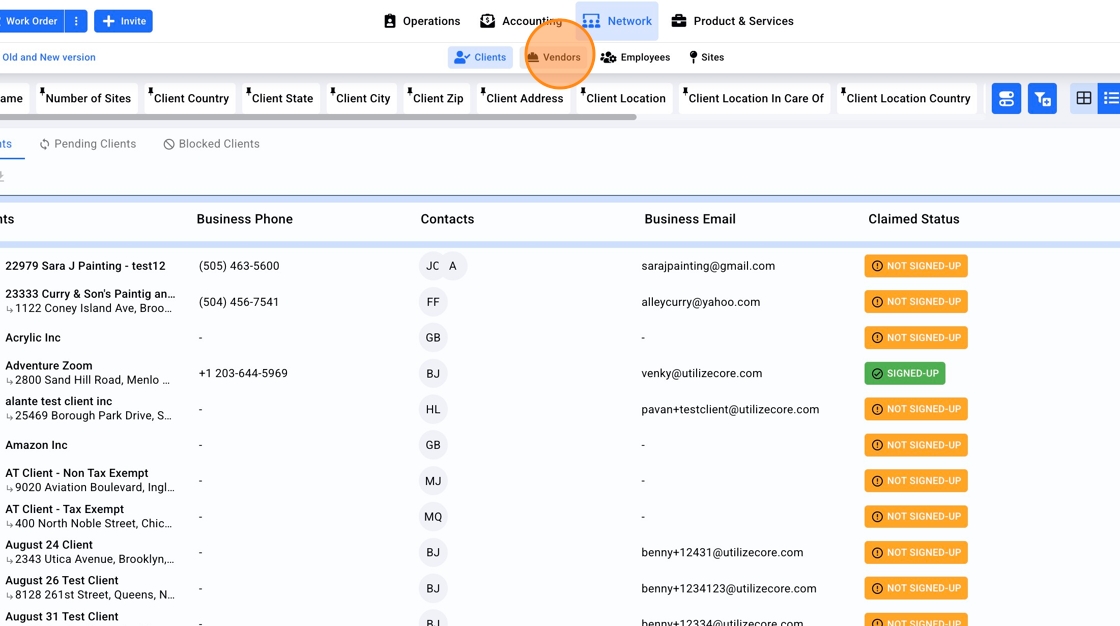The height and width of the screenshot is (626, 1120).
Task: Click the add filter funnel icon
Action: [1042, 98]
